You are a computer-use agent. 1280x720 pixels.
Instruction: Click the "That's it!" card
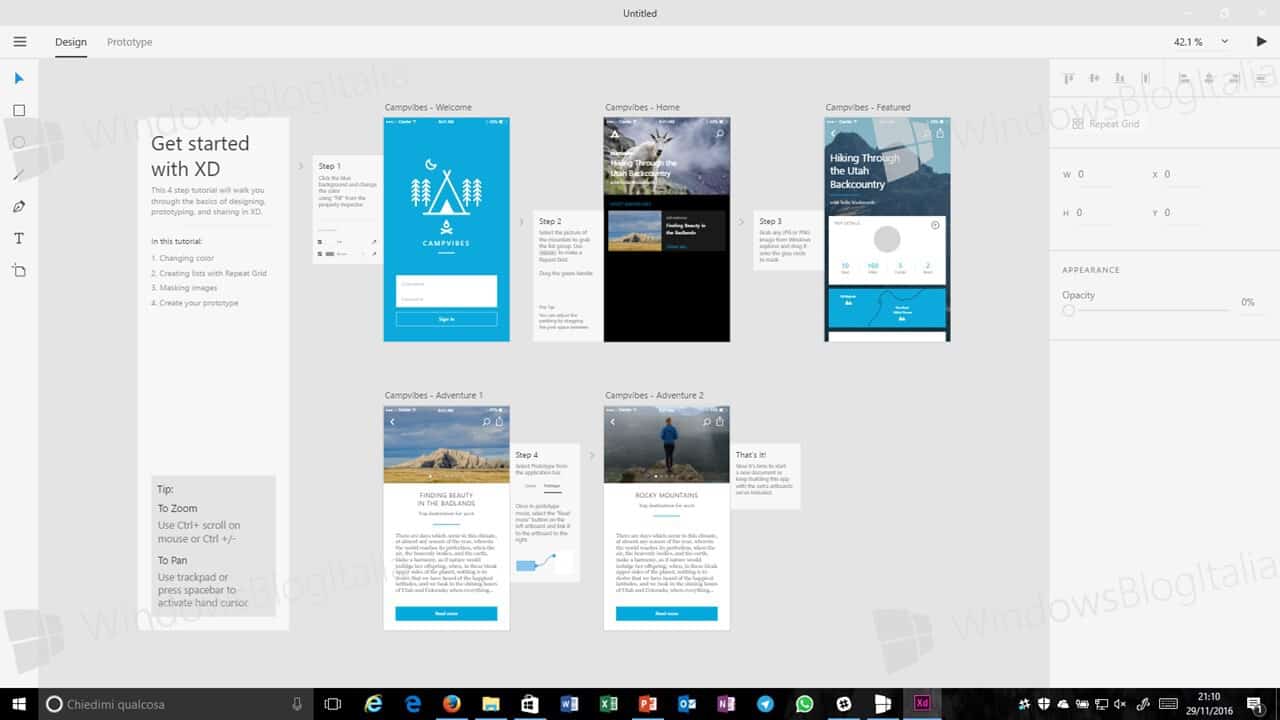coord(765,476)
